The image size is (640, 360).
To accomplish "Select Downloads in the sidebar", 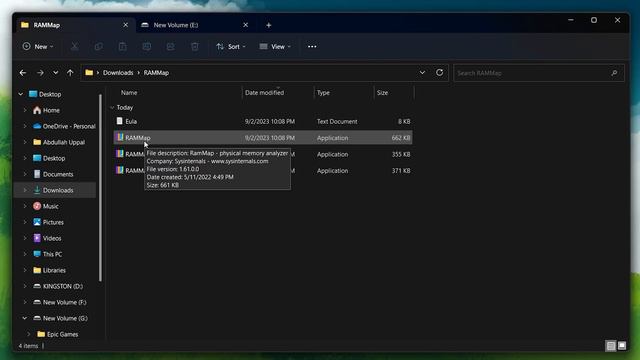I will (58, 190).
